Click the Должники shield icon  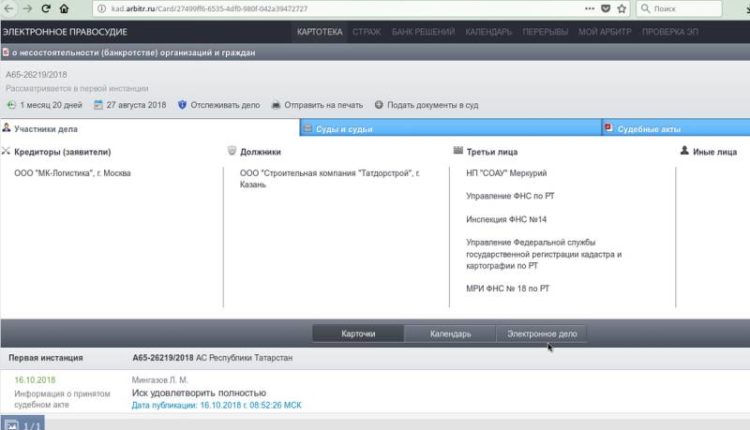[232, 151]
